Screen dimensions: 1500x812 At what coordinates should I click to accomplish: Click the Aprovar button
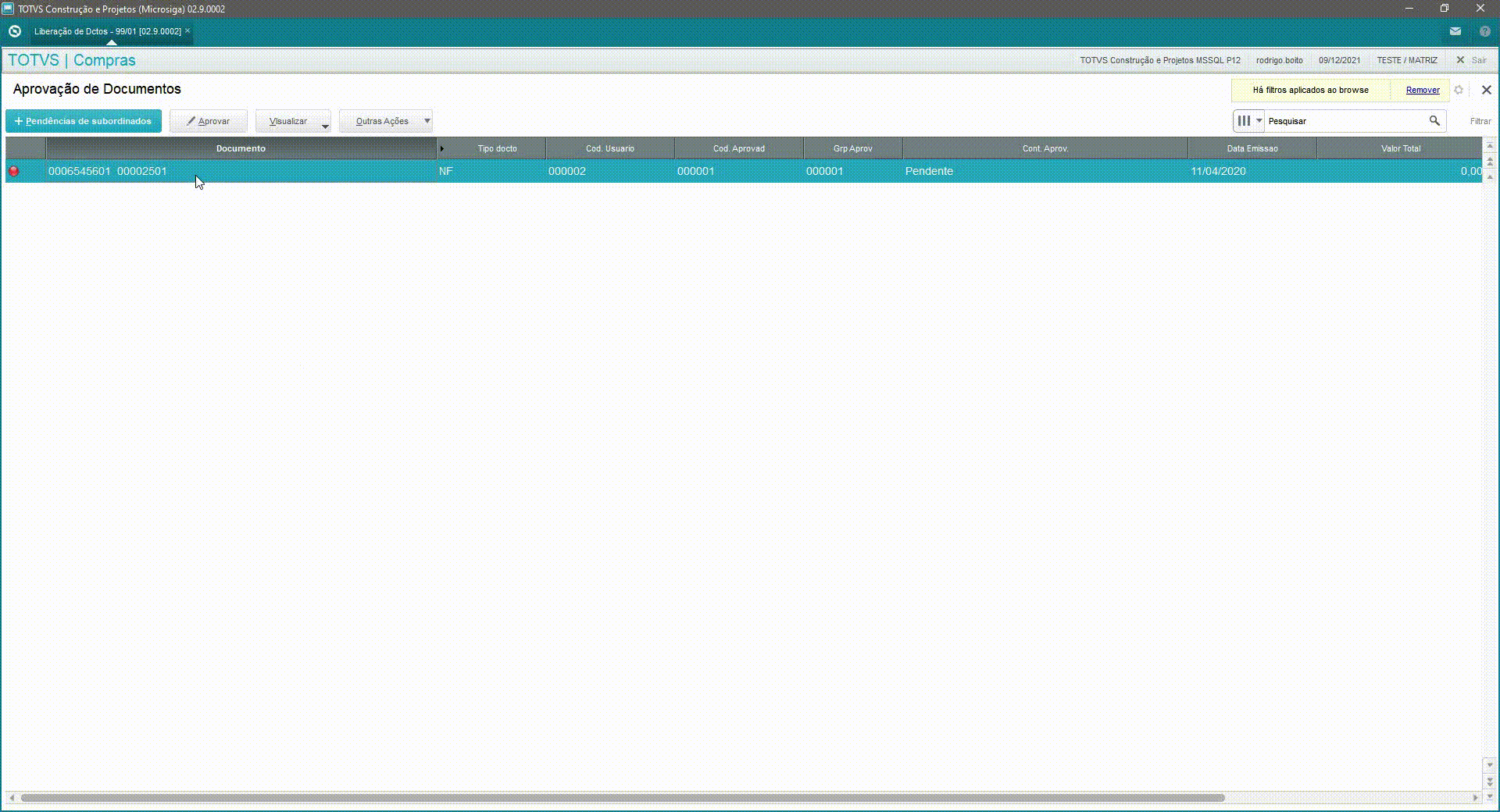[209, 121]
